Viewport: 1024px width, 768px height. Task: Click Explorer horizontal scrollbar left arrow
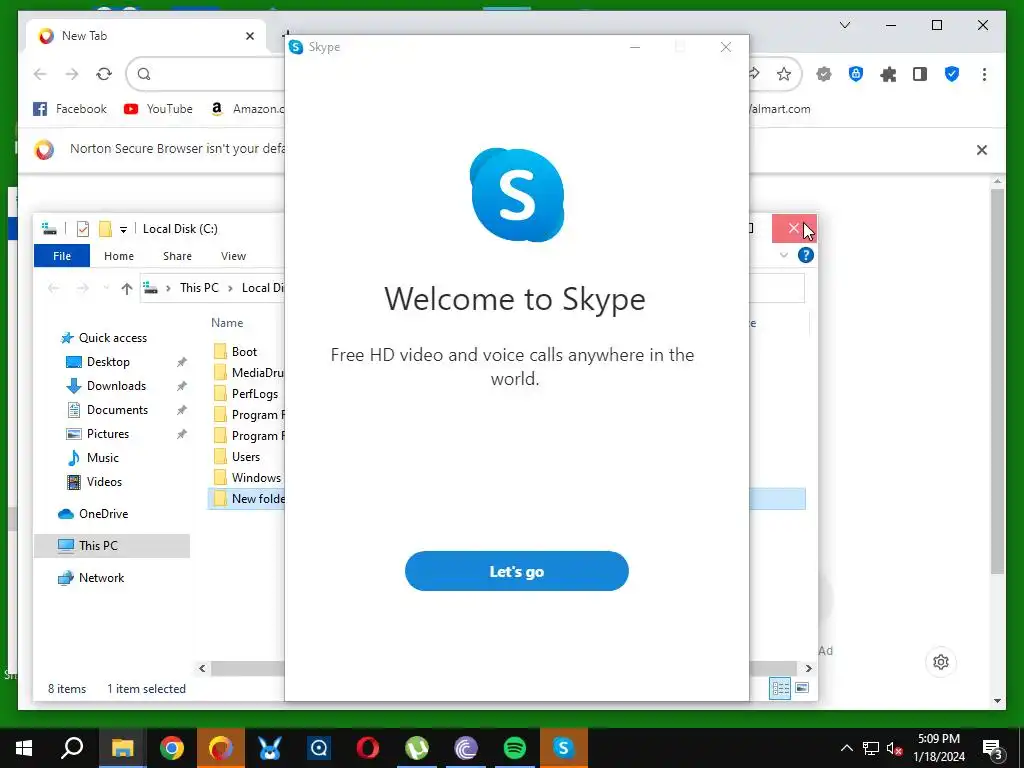coord(202,668)
